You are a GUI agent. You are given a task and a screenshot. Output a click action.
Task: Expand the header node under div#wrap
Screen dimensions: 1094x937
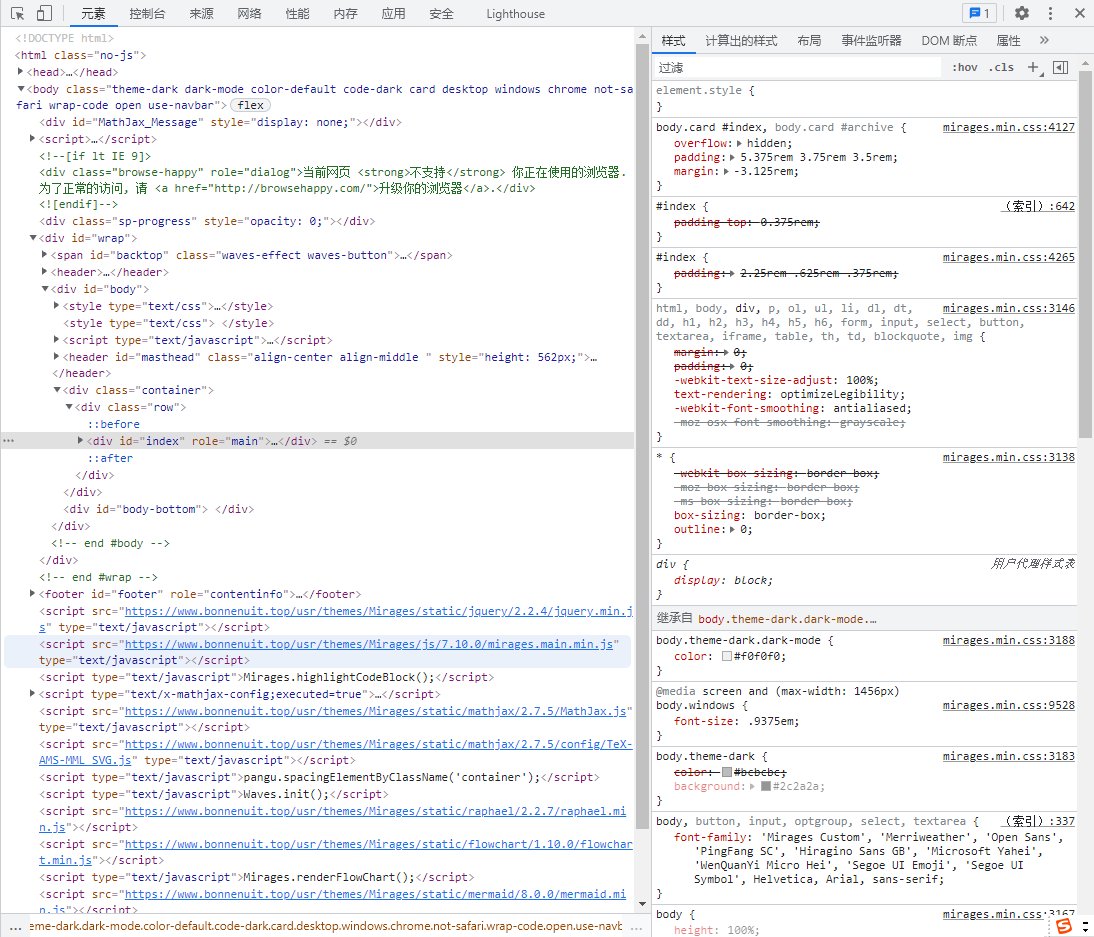pyautogui.click(x=44, y=271)
